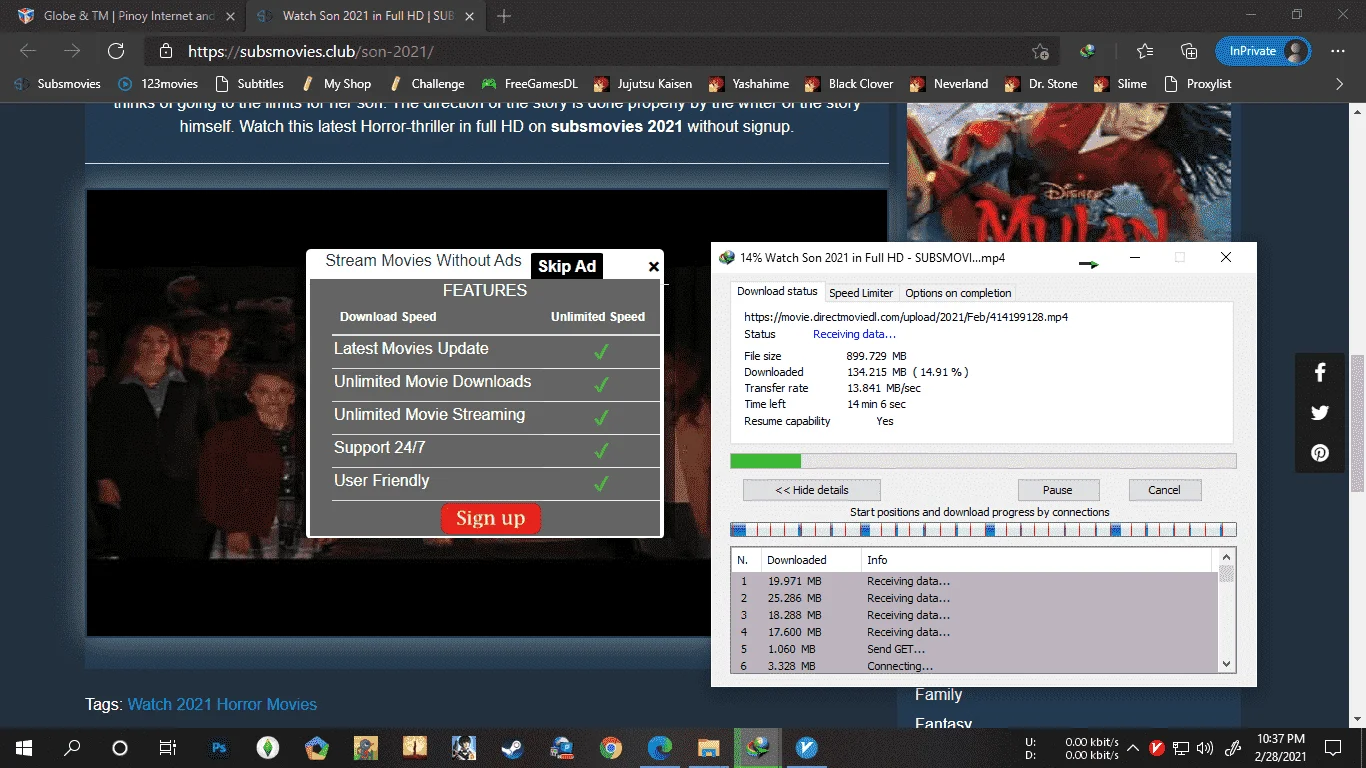Image resolution: width=1366 pixels, height=768 pixels.
Task: Open Internet Download Manager taskbar icon
Action: [x=757, y=747]
